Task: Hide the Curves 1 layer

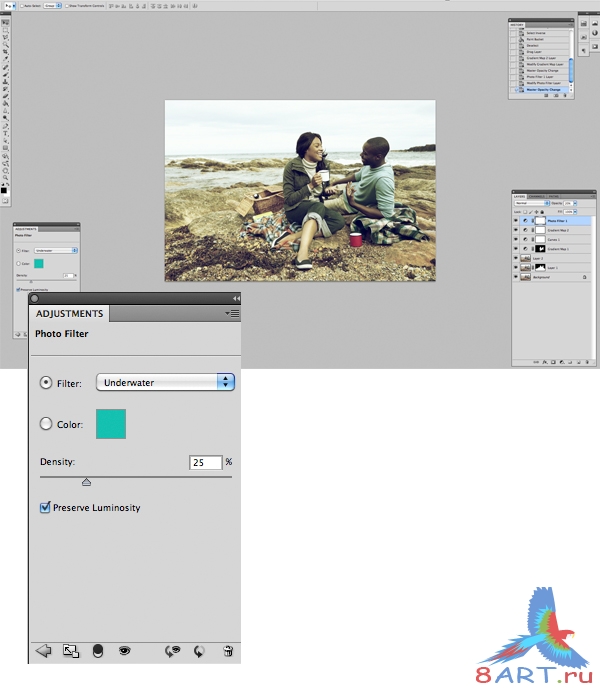Action: [x=516, y=240]
